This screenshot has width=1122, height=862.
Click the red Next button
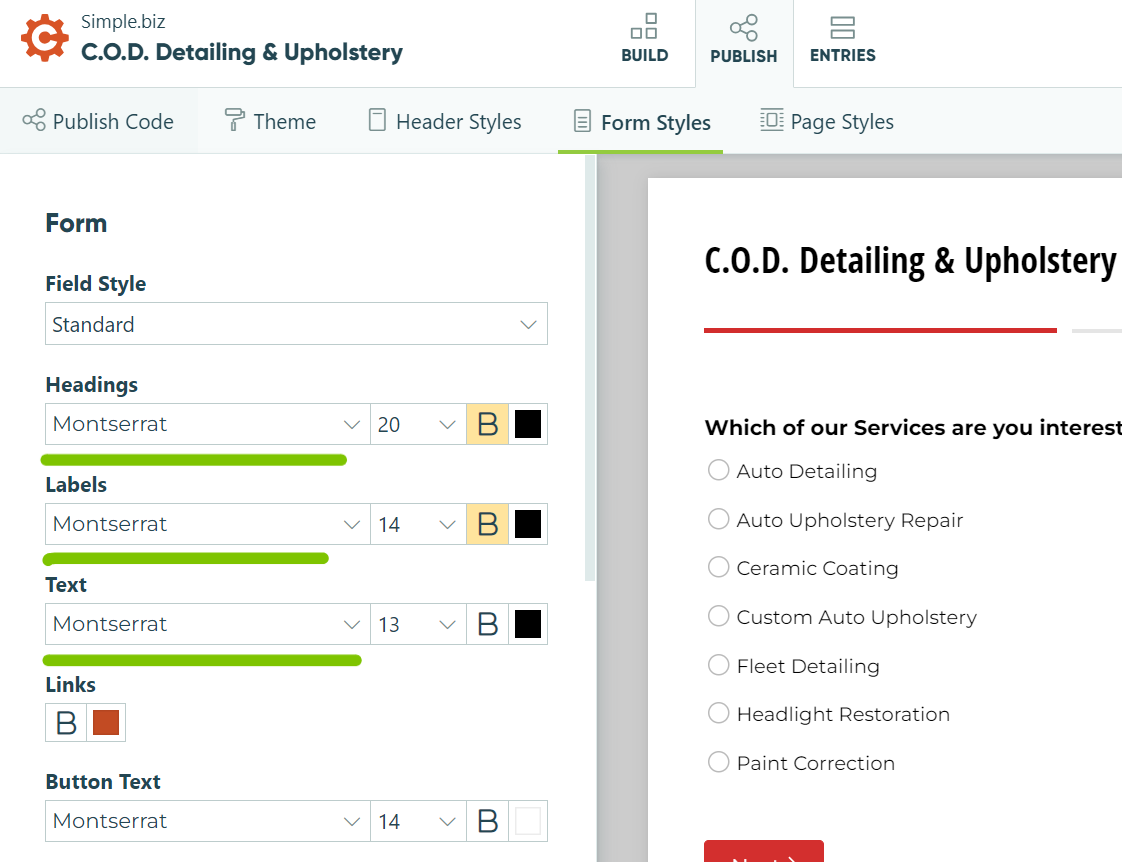point(764,851)
